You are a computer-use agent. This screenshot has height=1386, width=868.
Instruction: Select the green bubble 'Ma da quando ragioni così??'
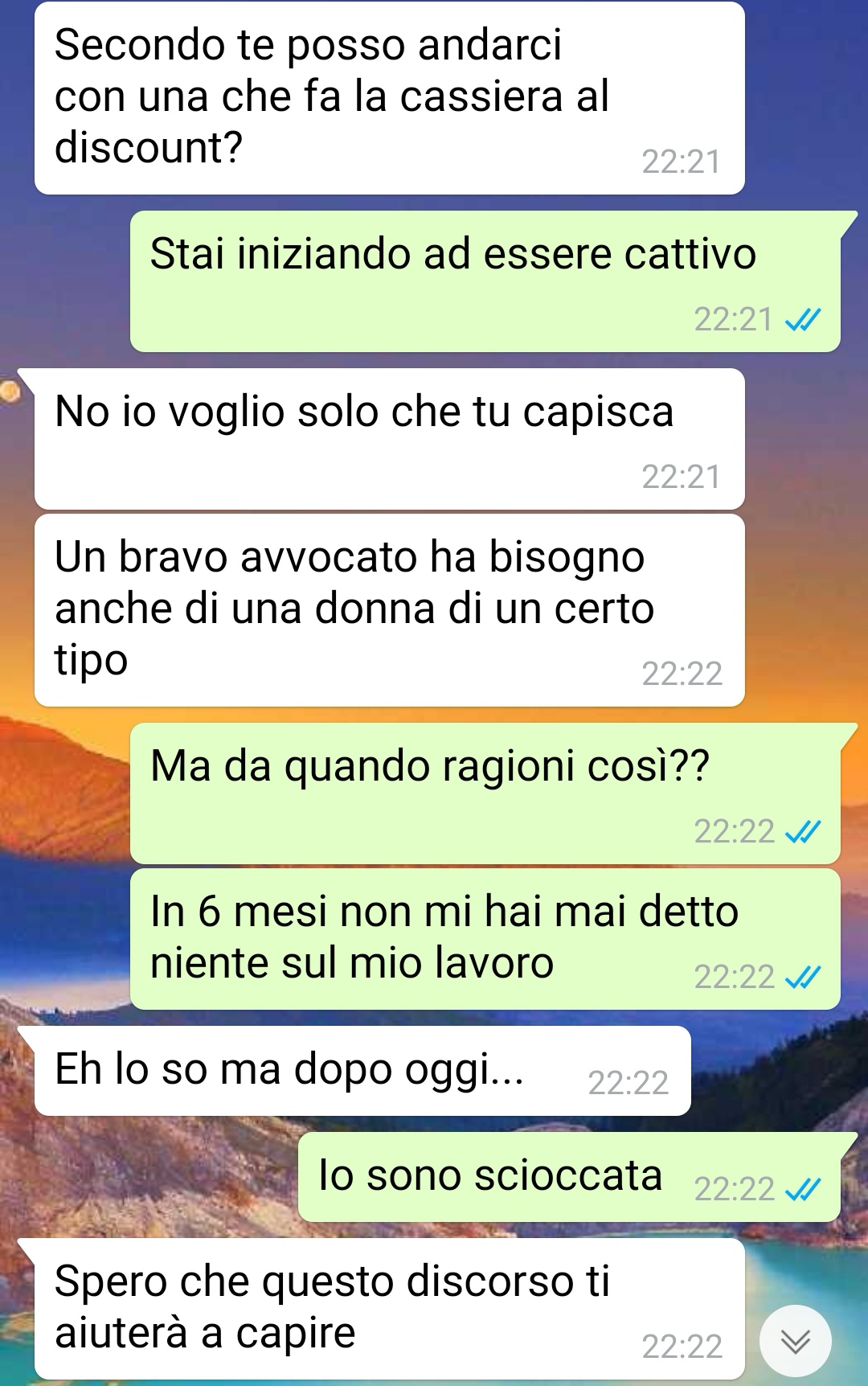485,793
